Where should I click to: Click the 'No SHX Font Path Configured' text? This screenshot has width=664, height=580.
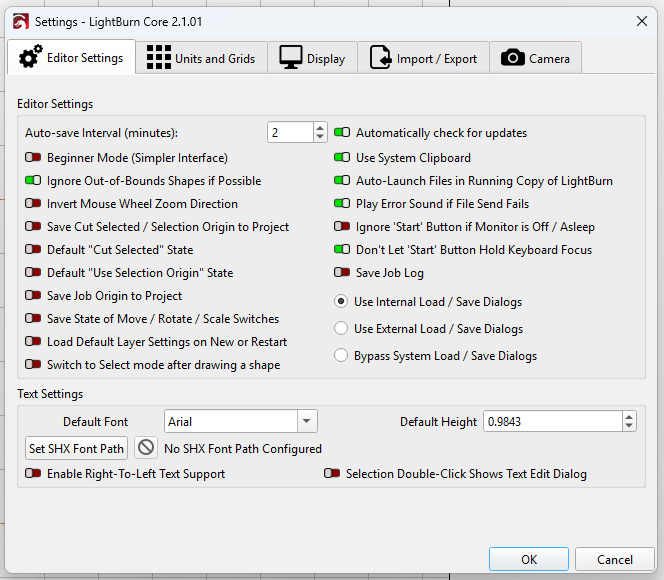coord(243,448)
